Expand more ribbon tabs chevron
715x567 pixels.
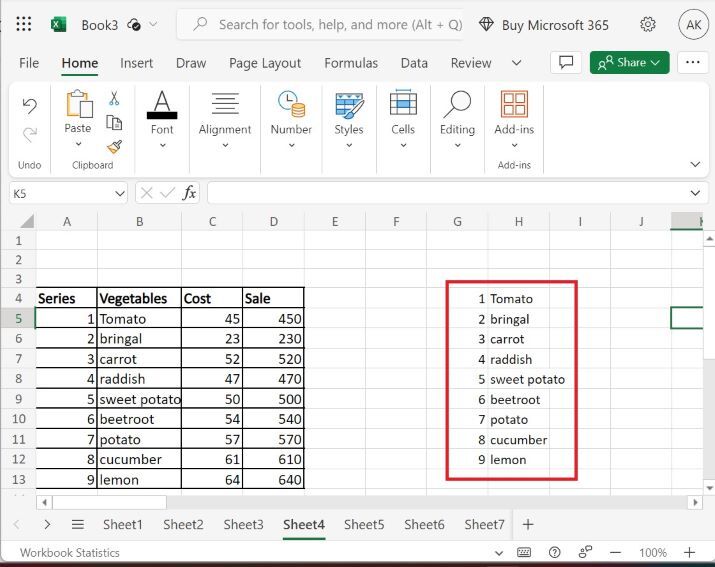[516, 62]
